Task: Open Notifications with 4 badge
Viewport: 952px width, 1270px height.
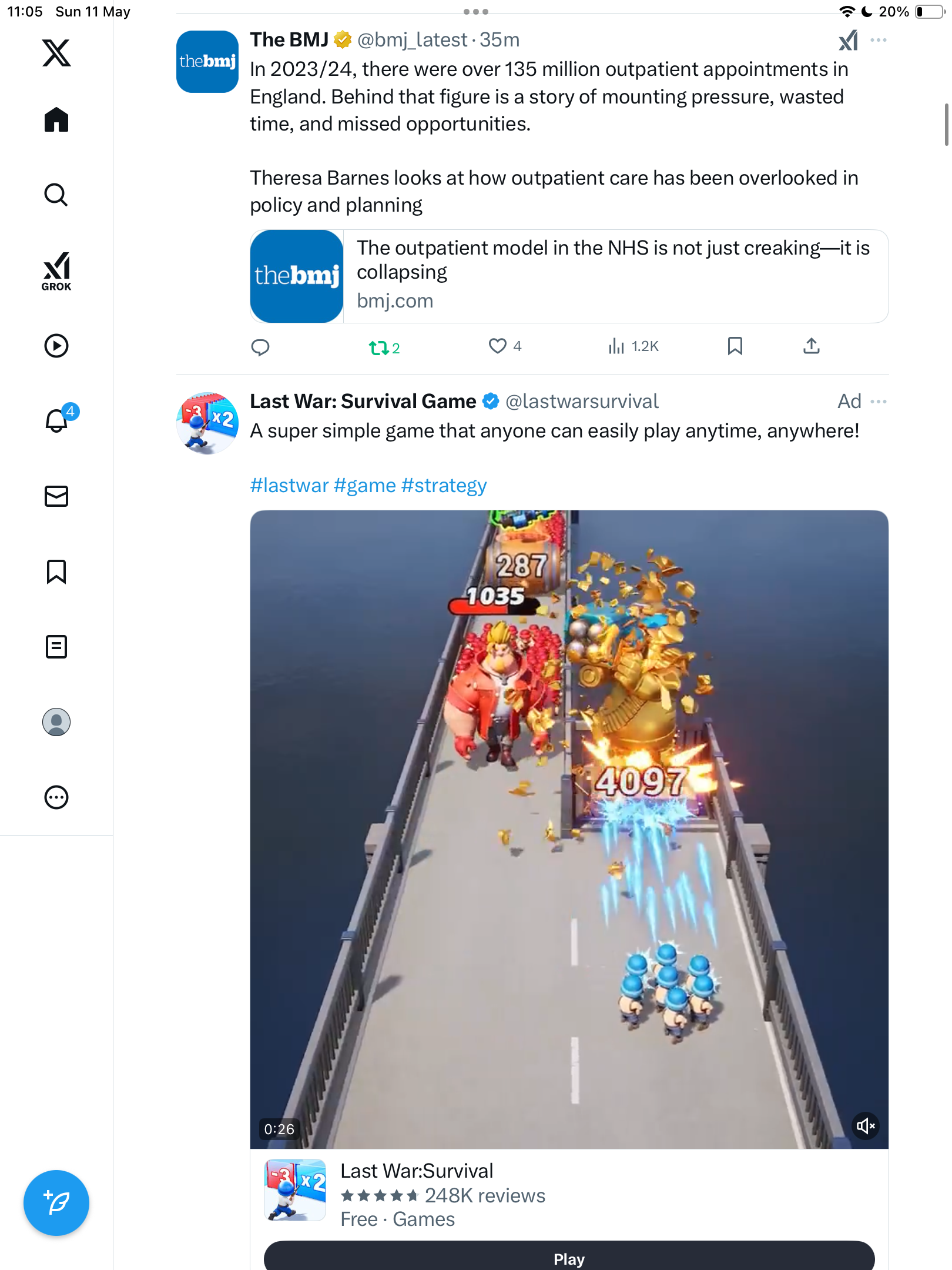Action: point(59,419)
